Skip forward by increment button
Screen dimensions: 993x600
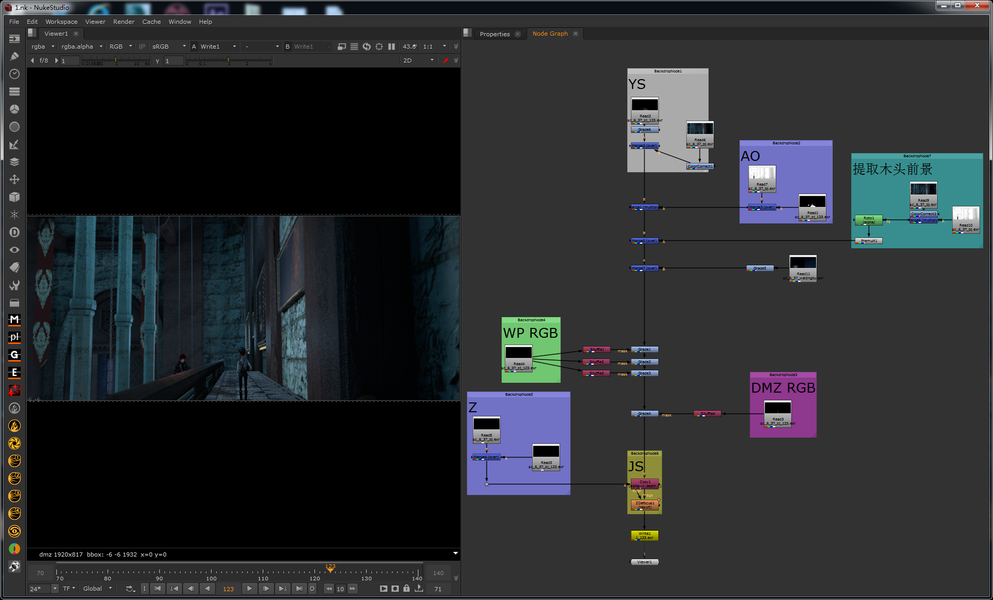coord(352,589)
